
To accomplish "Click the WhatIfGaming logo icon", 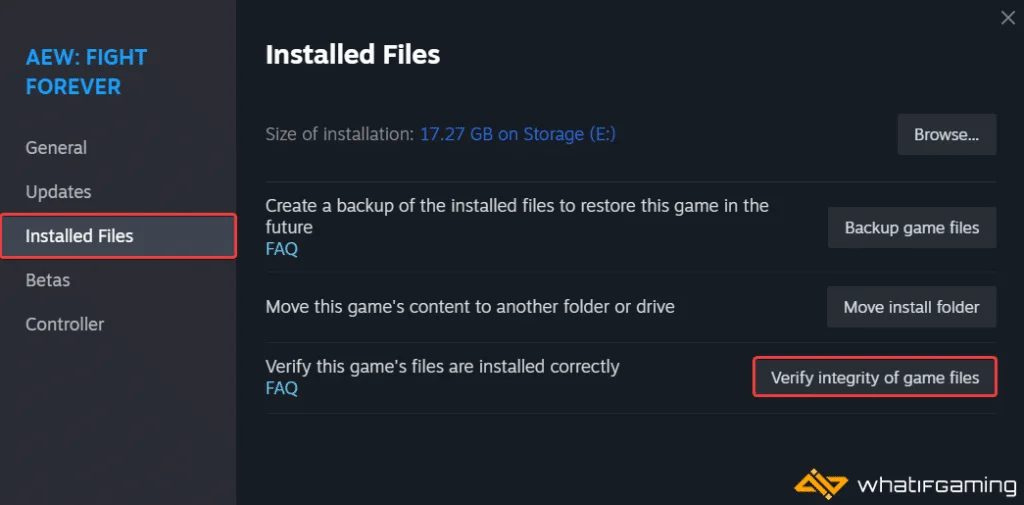I will [x=820, y=484].
